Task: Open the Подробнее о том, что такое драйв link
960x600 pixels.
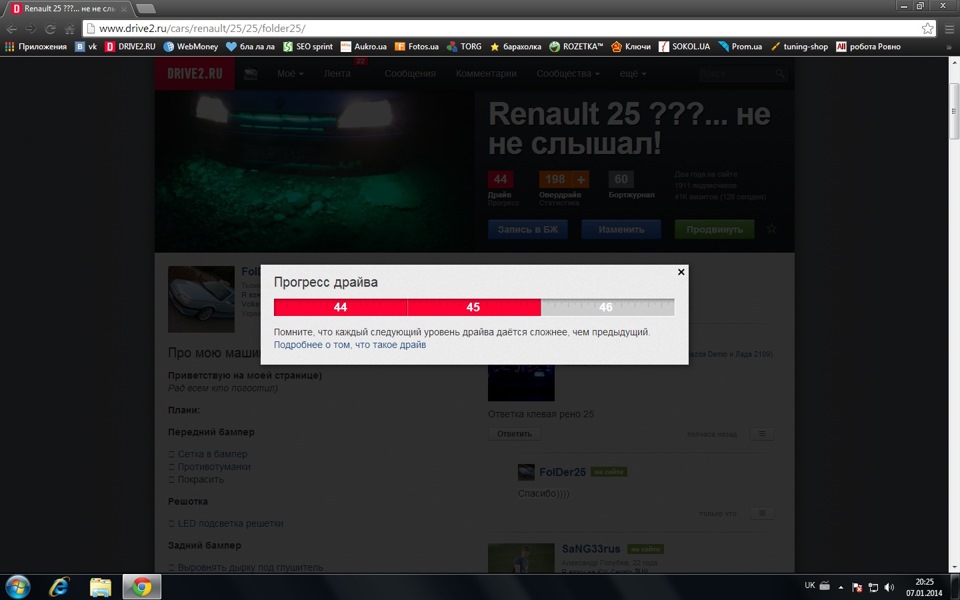Action: coord(350,345)
